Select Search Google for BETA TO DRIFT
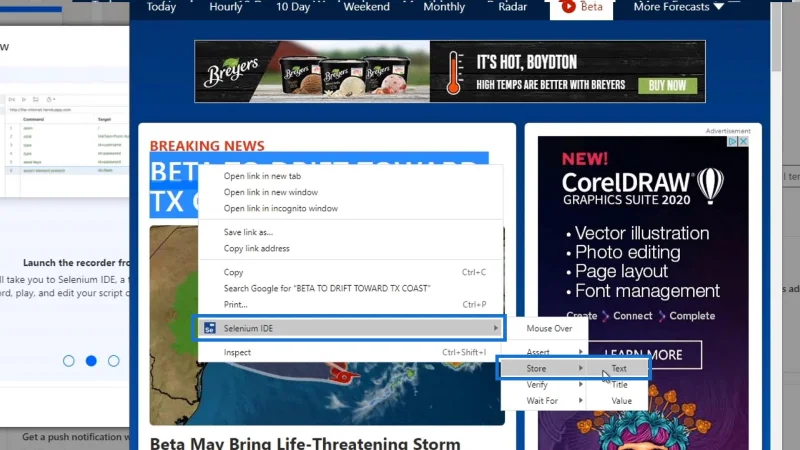Image resolution: width=800 pixels, height=450 pixels. pos(327,289)
